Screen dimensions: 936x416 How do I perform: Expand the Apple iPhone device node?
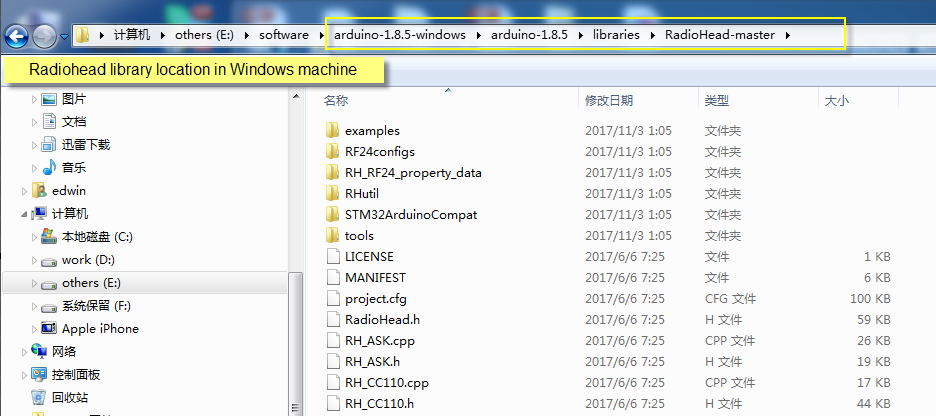[34, 329]
